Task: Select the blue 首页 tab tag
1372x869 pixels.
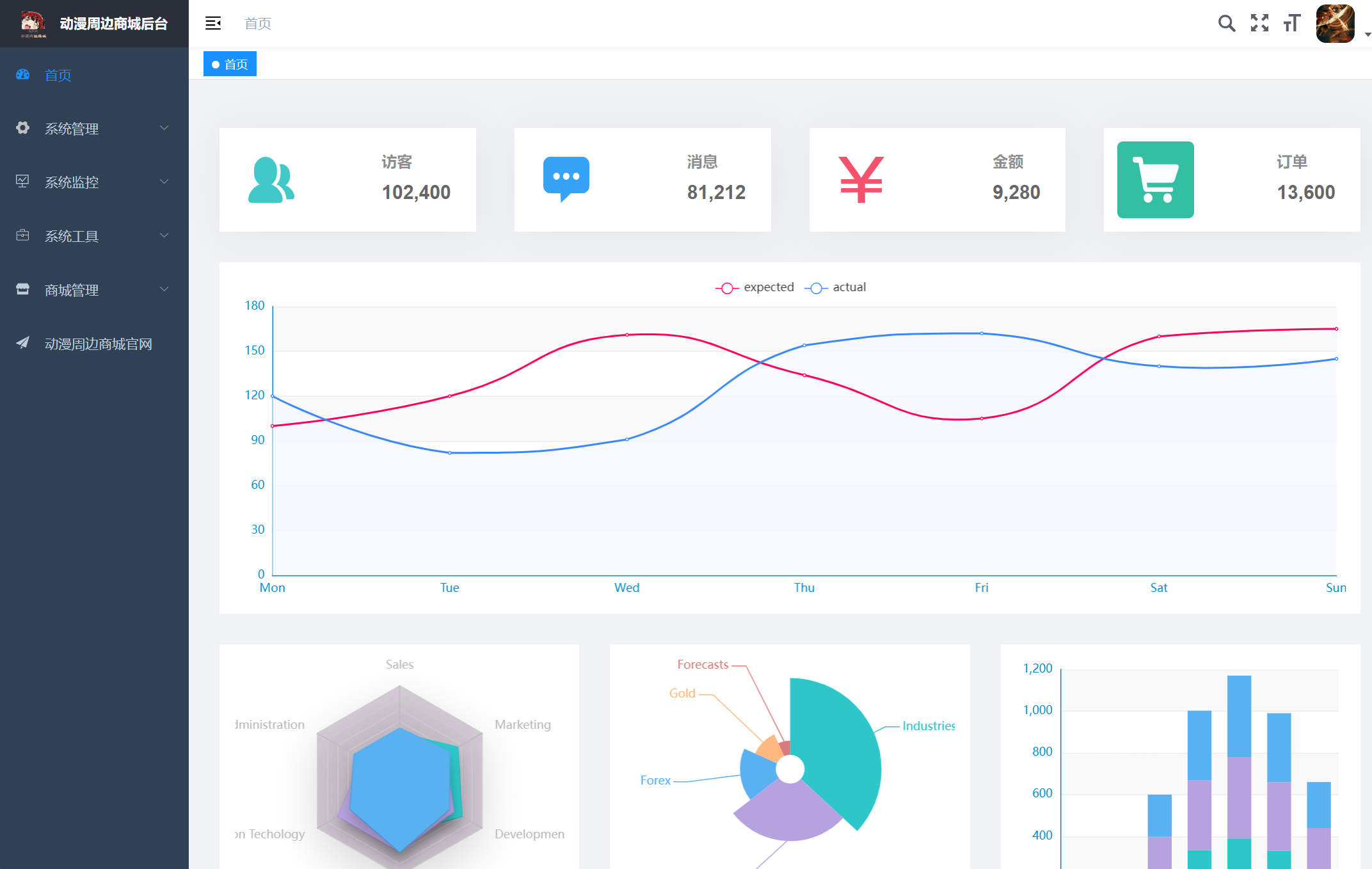Action: point(230,64)
